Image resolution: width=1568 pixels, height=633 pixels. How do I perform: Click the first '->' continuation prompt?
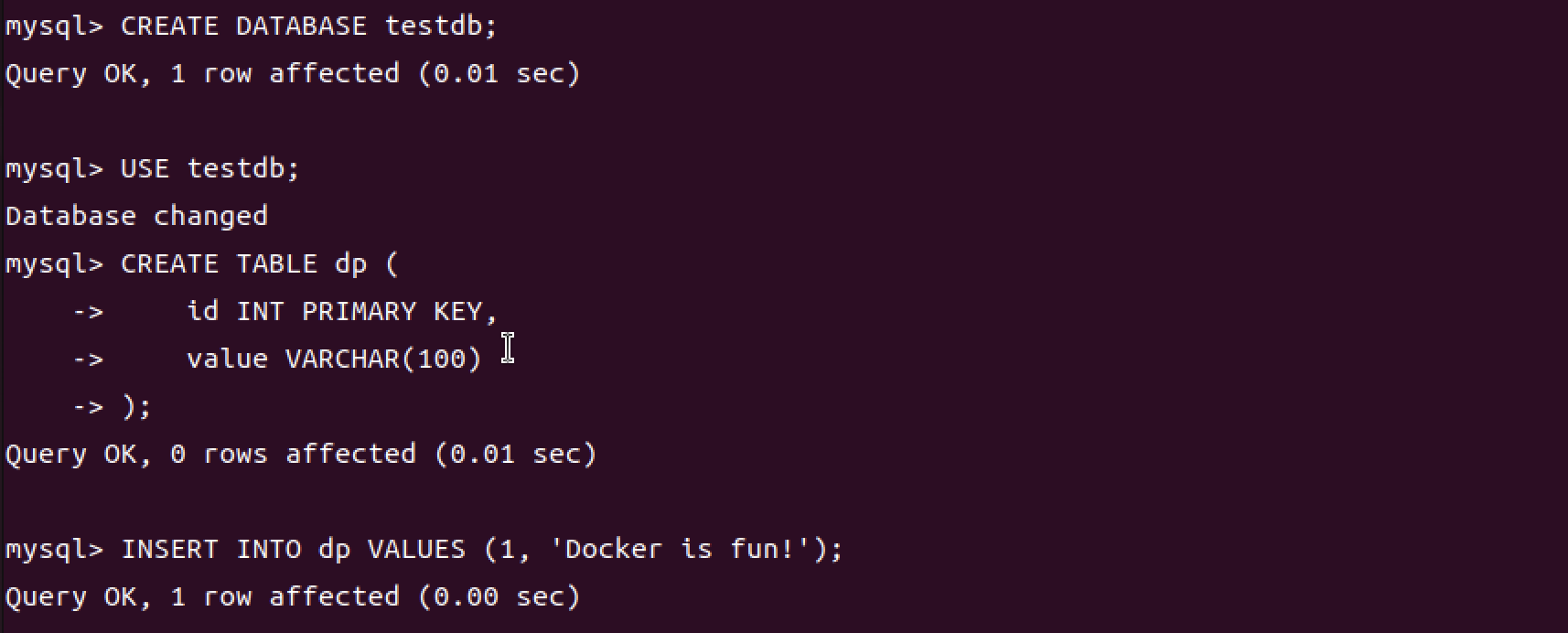coord(89,312)
